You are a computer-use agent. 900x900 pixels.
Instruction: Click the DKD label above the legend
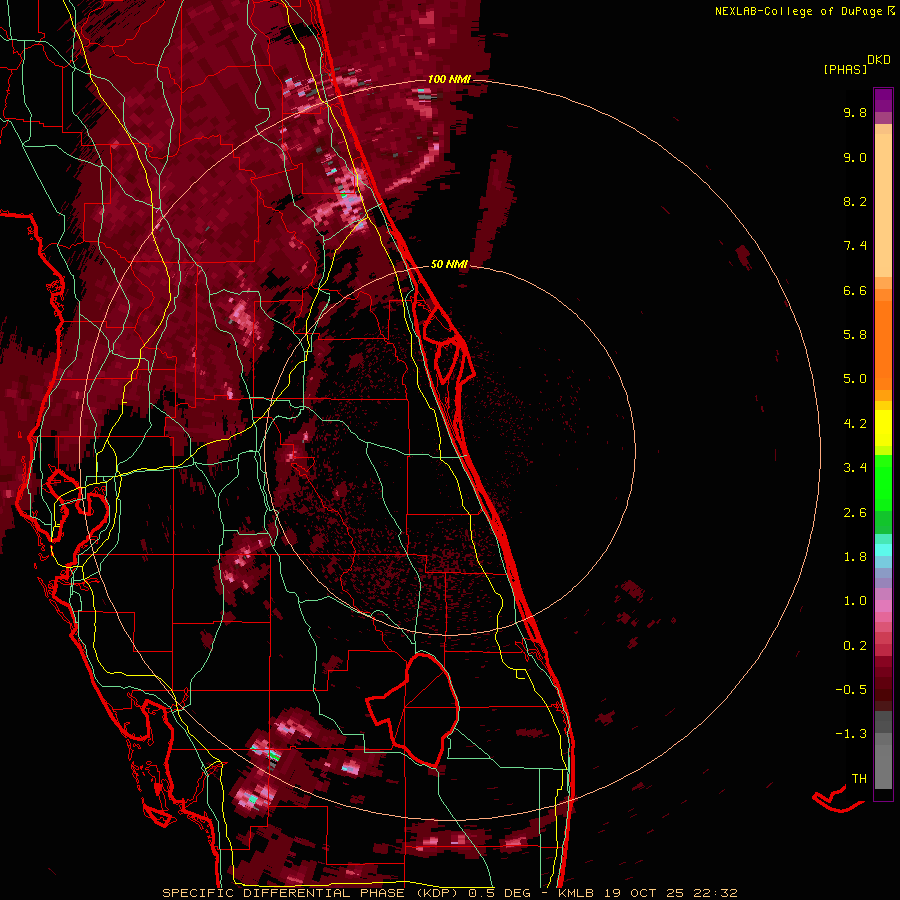pos(879,60)
